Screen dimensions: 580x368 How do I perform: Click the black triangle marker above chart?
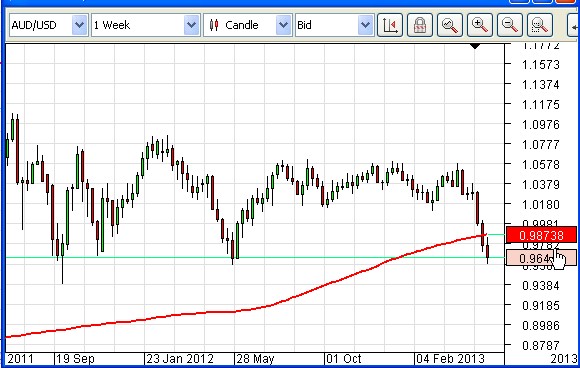tap(475, 46)
